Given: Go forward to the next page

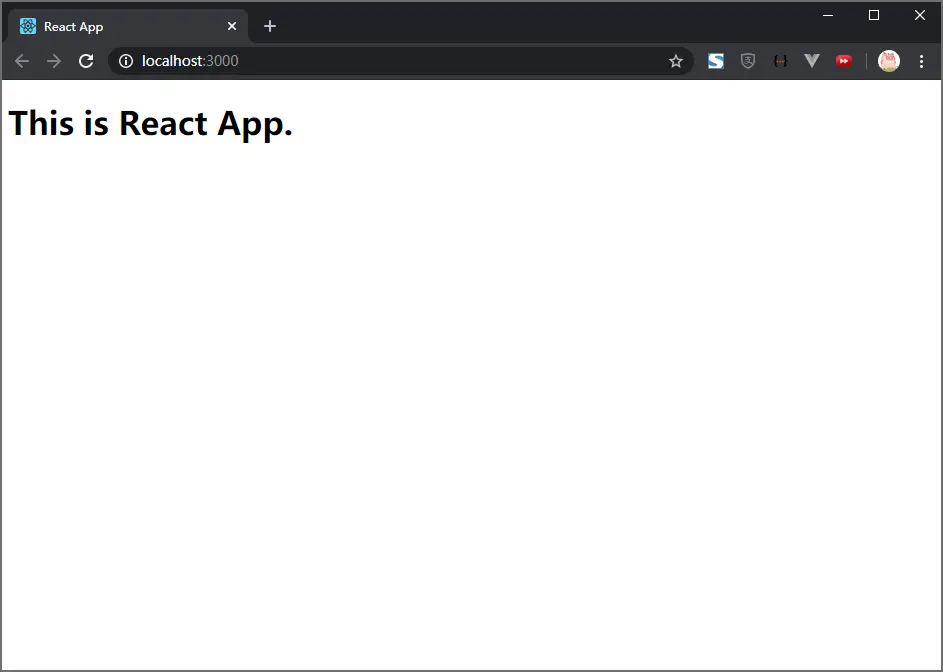Looking at the screenshot, I should [54, 61].
